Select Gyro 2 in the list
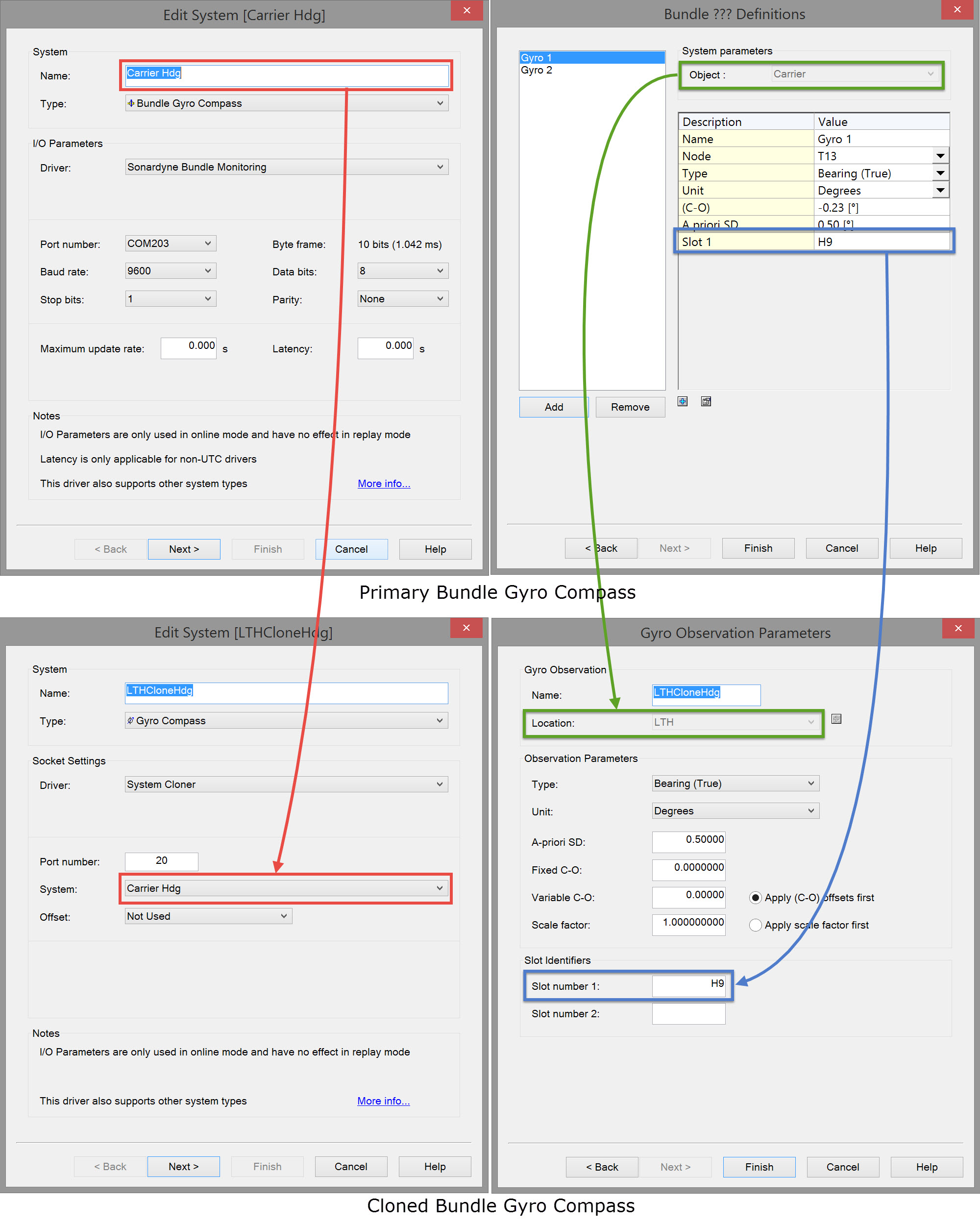The width and height of the screenshot is (980, 1225). [536, 71]
